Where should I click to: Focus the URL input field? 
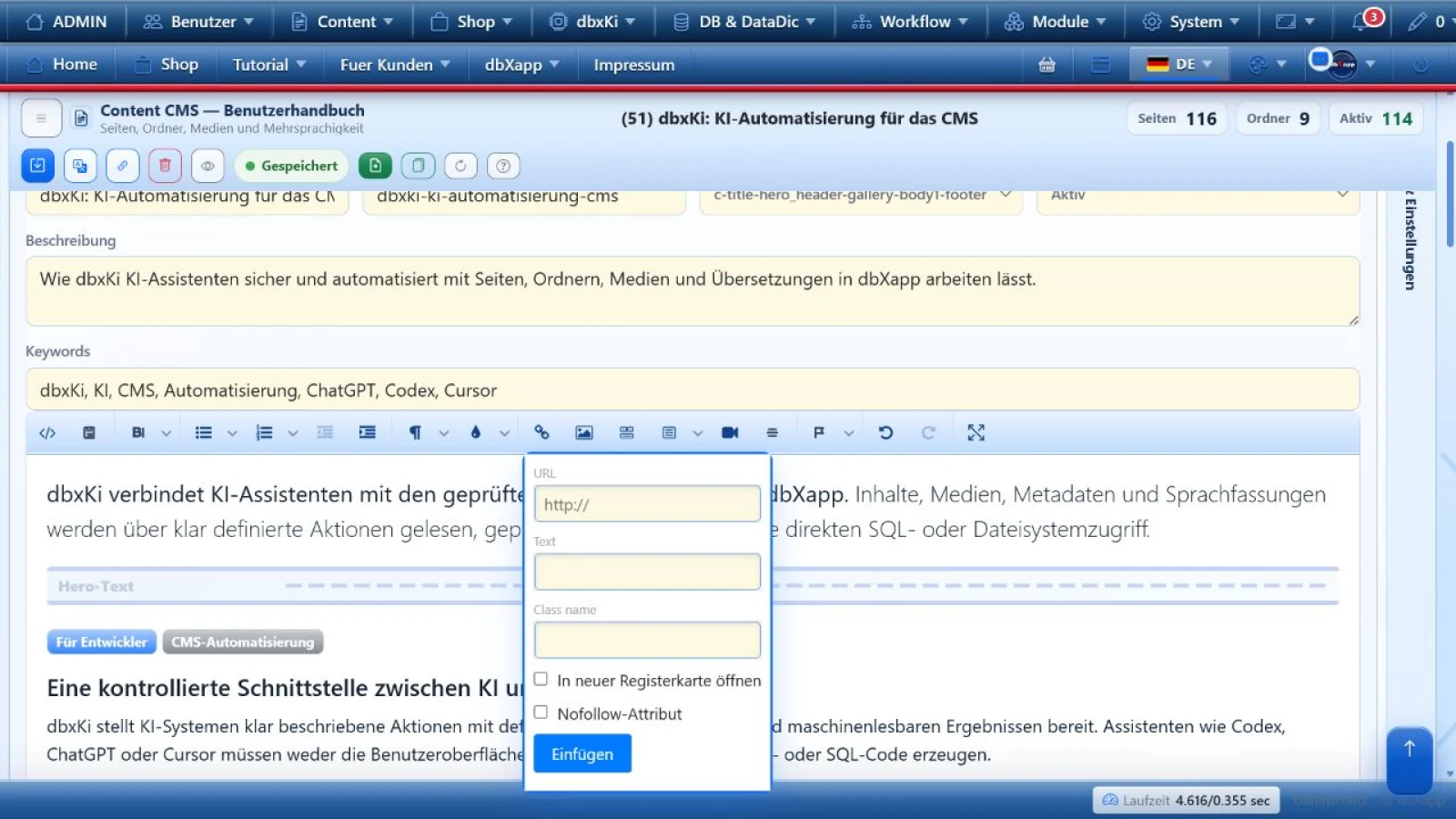click(x=647, y=504)
